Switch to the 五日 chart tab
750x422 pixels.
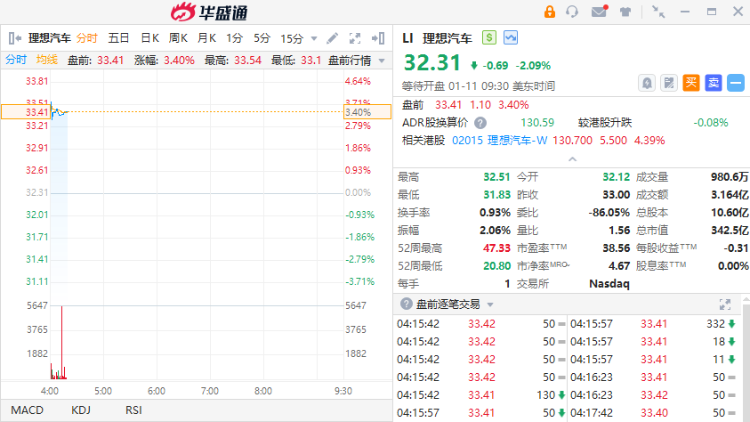click(118, 38)
